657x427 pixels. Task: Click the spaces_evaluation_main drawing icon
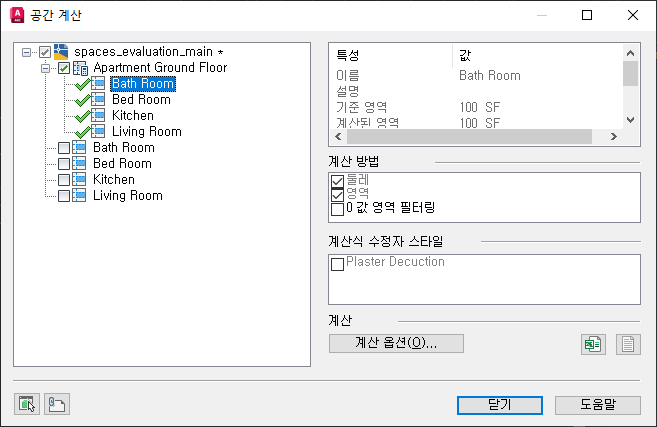(61, 52)
